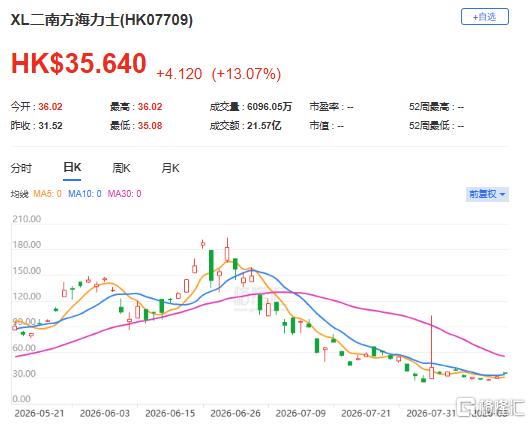This screenshot has height=424, width=531.
Task: Click the 市盈率 P/E ratio field
Action: point(332,107)
